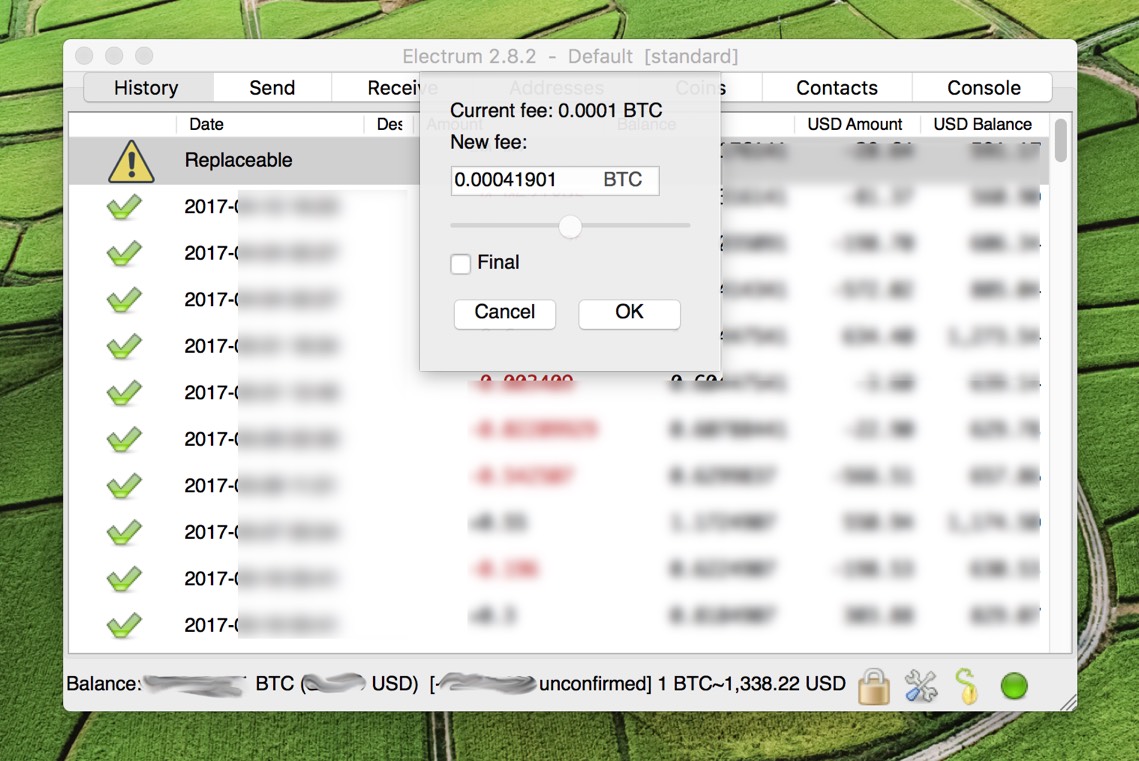Click the "1 BTC~1,338.22 USD" exchange rate text
This screenshot has width=1139, height=761.
click(x=752, y=684)
